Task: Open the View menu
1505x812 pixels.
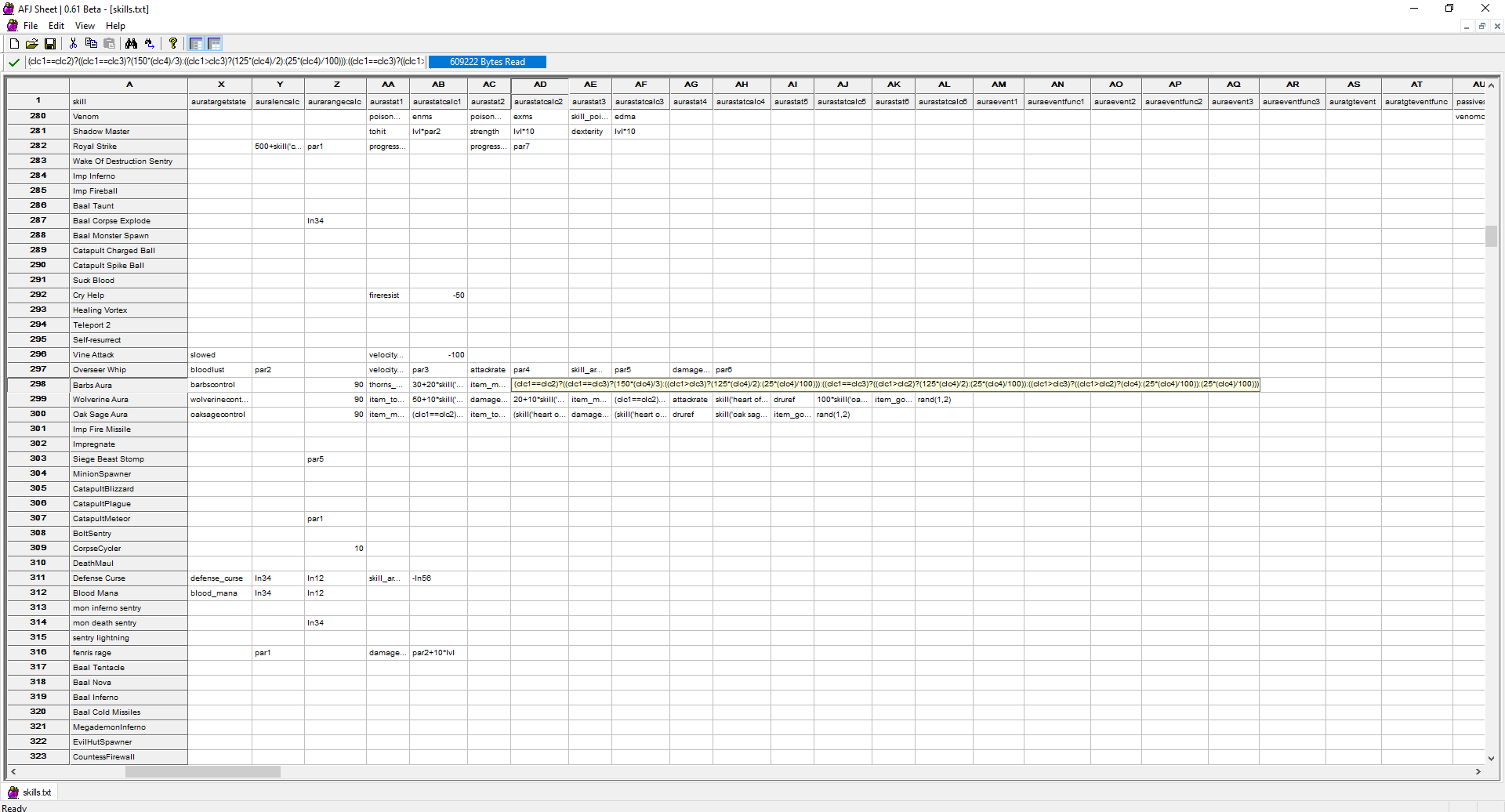Action: click(85, 26)
